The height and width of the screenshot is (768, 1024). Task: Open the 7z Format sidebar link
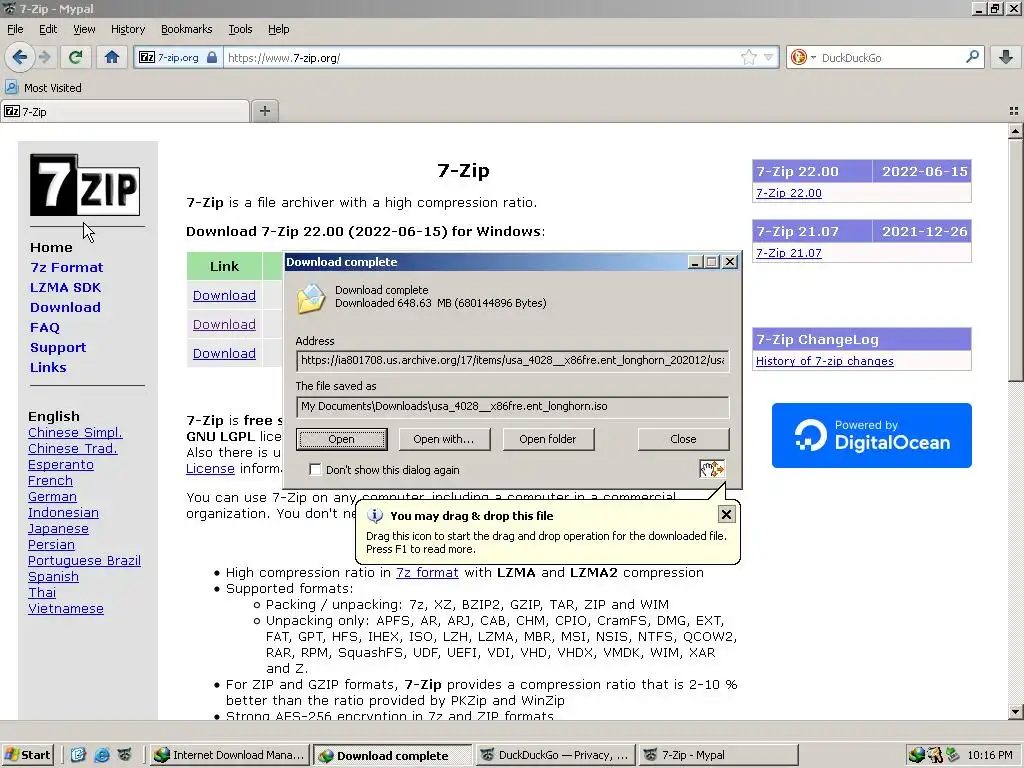(x=67, y=267)
